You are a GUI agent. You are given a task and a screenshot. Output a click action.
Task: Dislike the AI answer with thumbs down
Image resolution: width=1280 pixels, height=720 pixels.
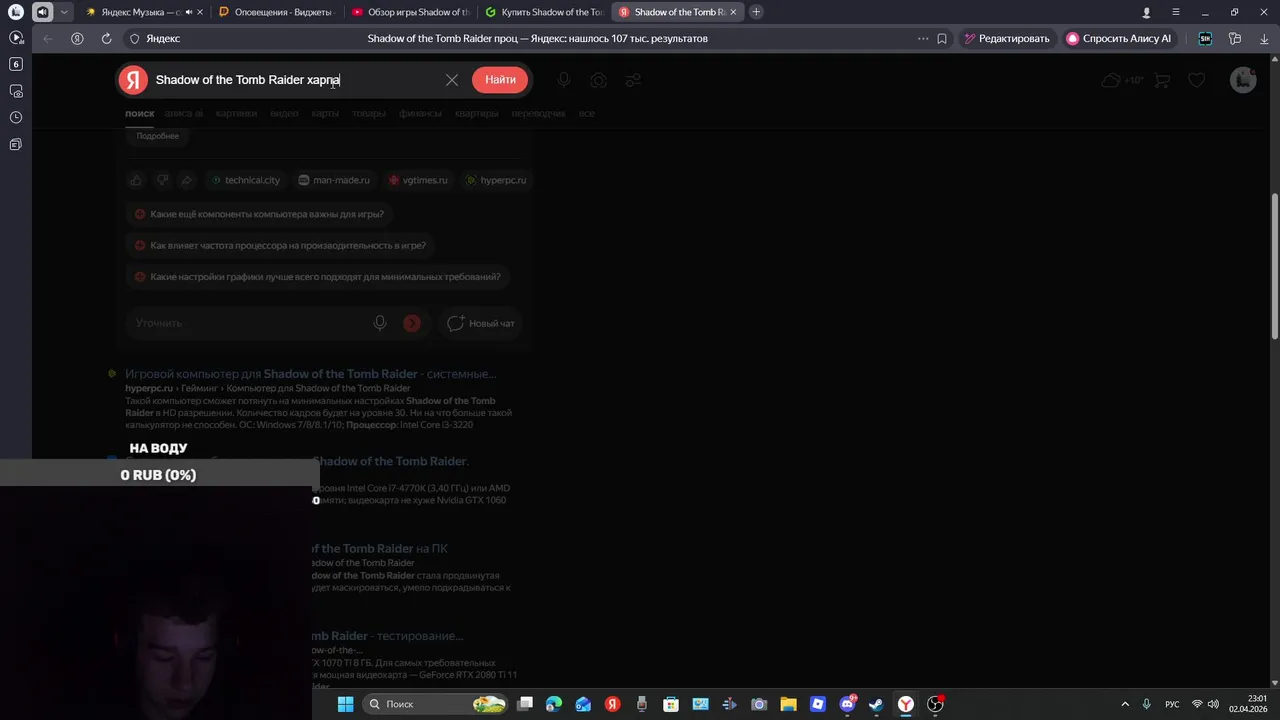coord(162,180)
